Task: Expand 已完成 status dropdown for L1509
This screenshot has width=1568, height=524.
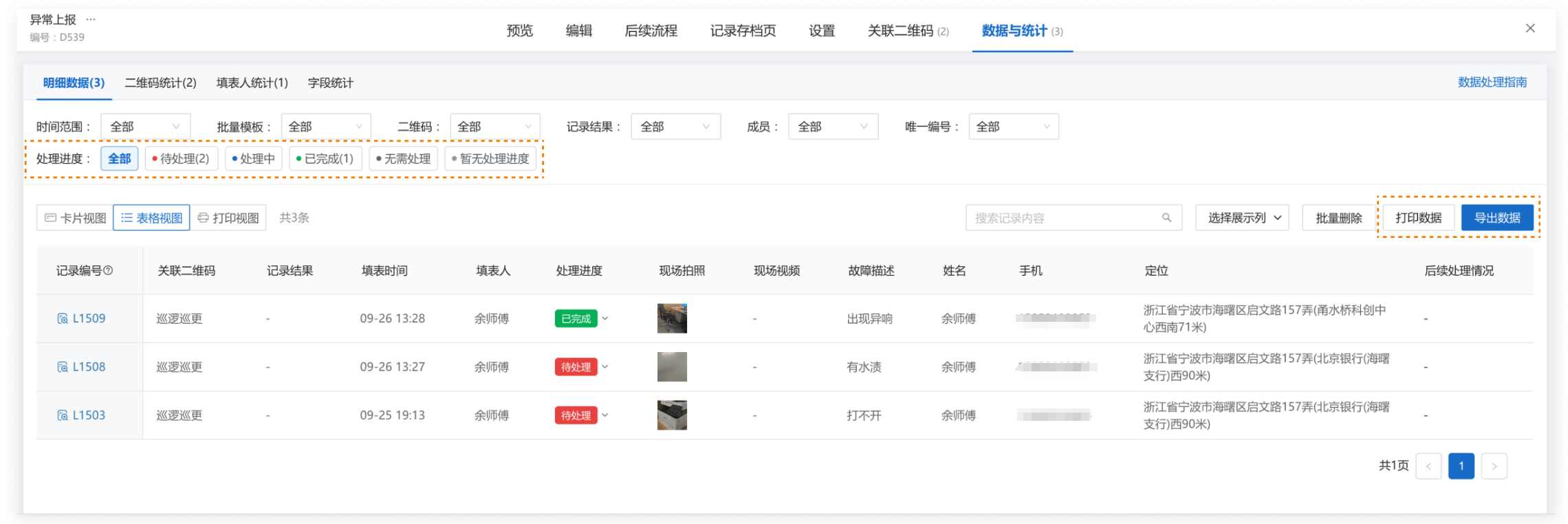Action: (605, 318)
